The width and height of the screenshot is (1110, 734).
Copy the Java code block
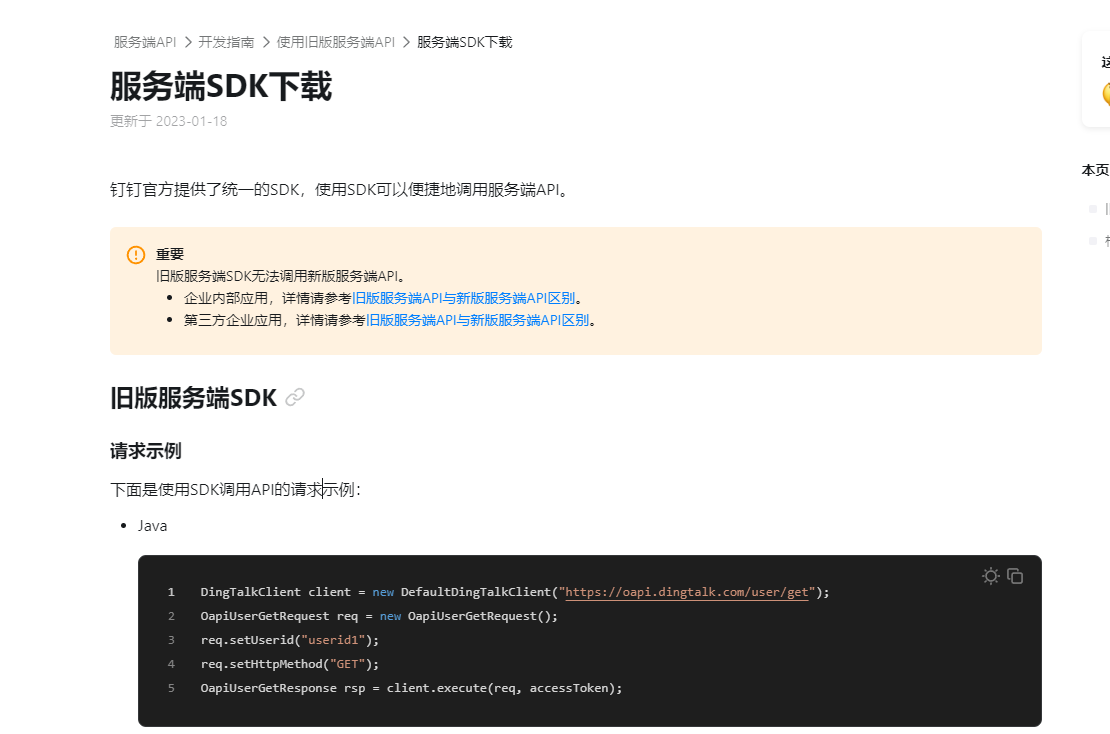pos(1015,576)
